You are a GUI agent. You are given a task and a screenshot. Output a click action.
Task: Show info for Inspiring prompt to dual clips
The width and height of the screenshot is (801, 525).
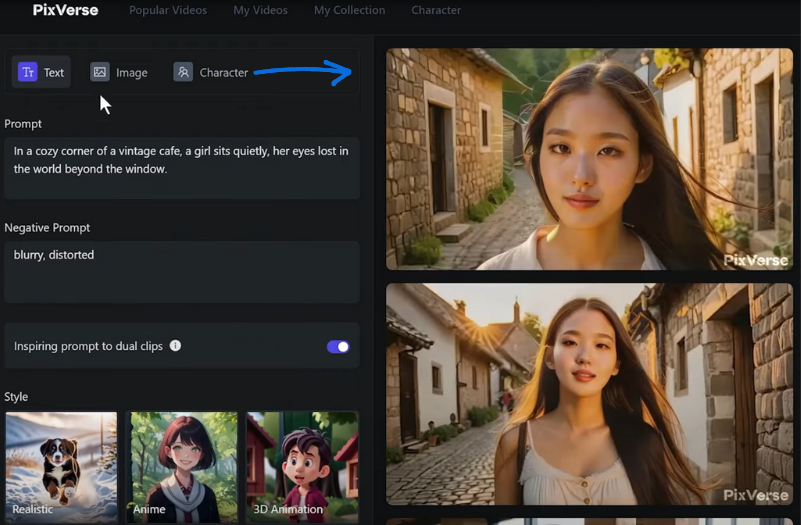[175, 346]
